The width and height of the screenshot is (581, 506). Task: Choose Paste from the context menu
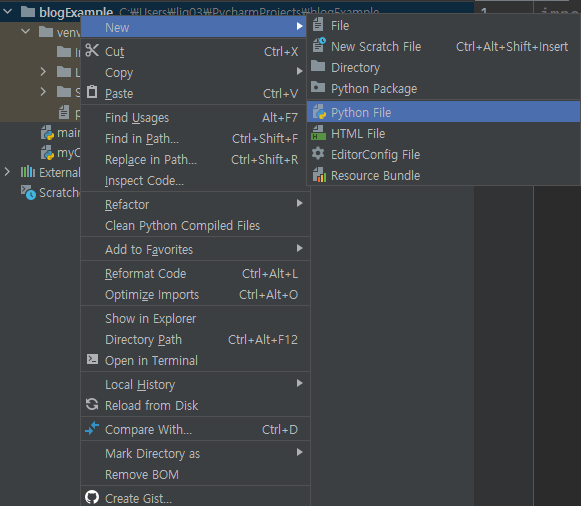click(x=195, y=93)
